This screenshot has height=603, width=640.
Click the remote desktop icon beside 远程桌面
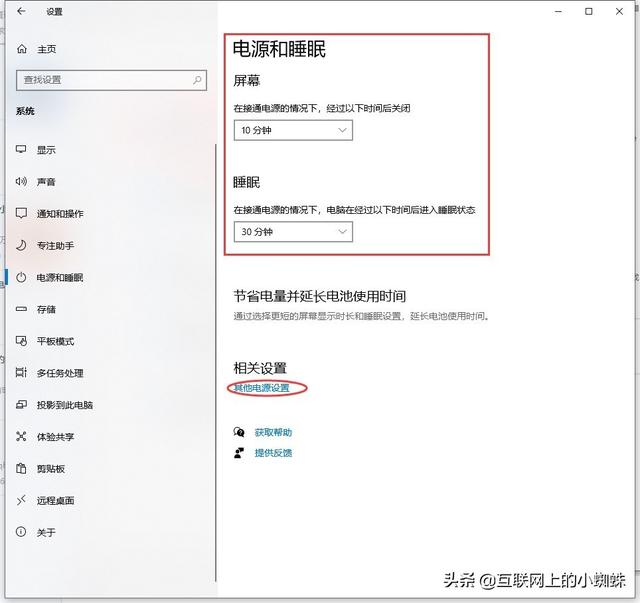click(21, 500)
